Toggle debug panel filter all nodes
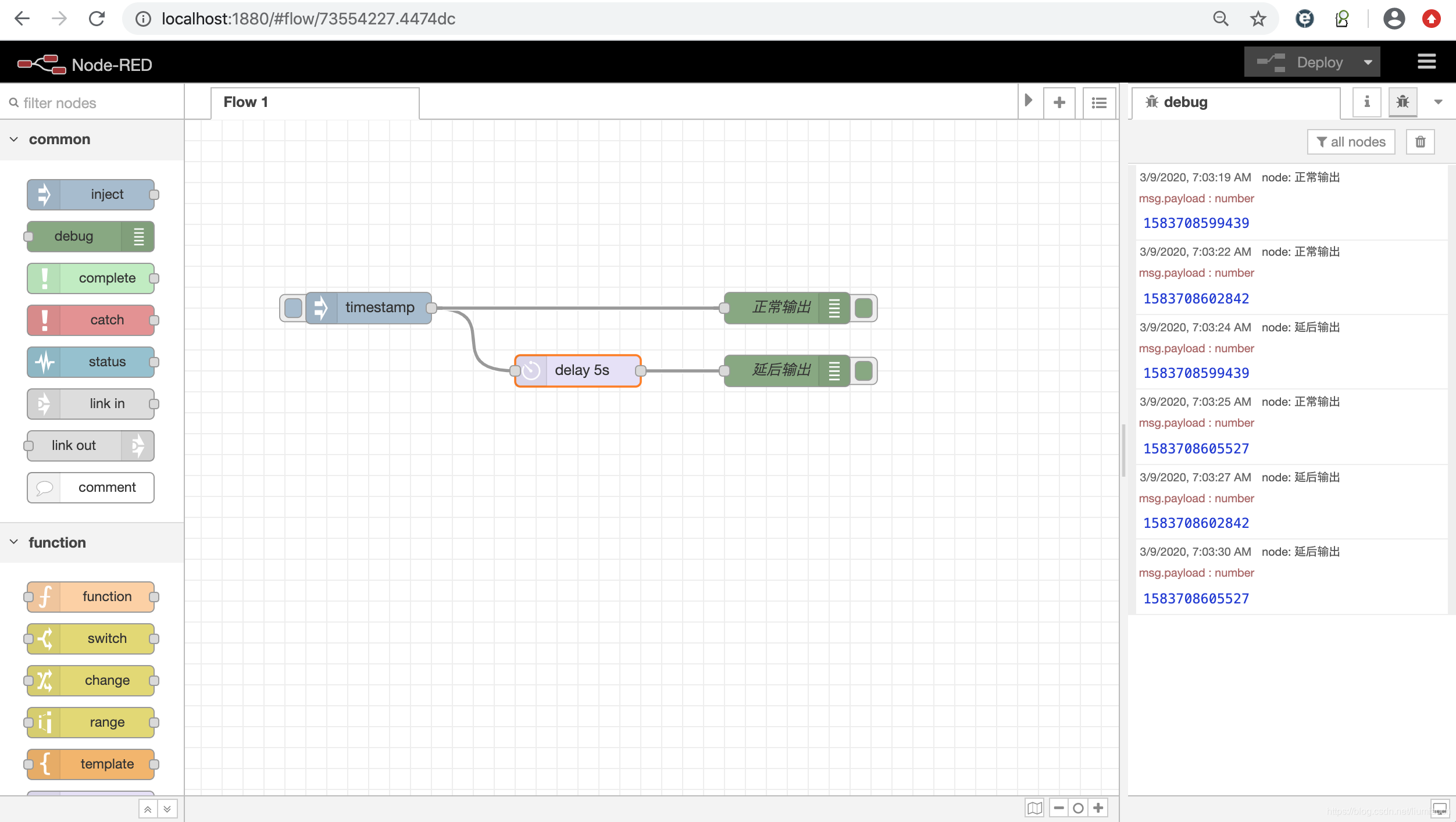The height and width of the screenshot is (822, 1456). point(1350,140)
